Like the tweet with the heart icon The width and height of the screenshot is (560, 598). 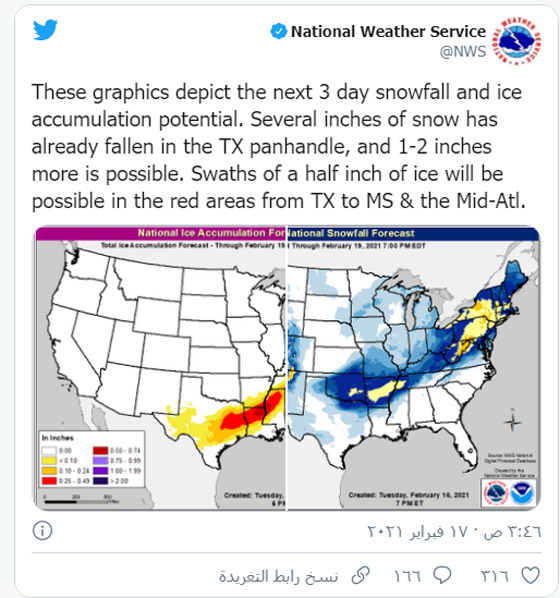click(x=530, y=575)
